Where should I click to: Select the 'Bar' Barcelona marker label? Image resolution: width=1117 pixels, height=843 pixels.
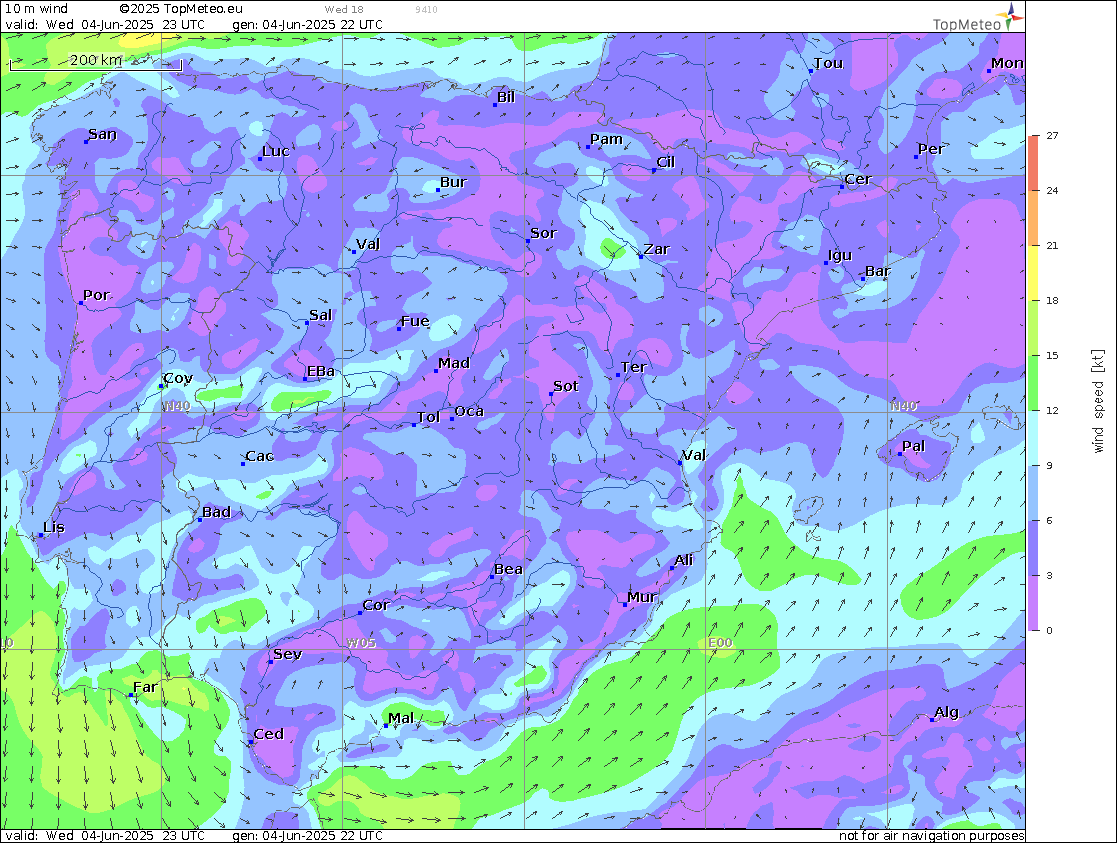point(877,271)
